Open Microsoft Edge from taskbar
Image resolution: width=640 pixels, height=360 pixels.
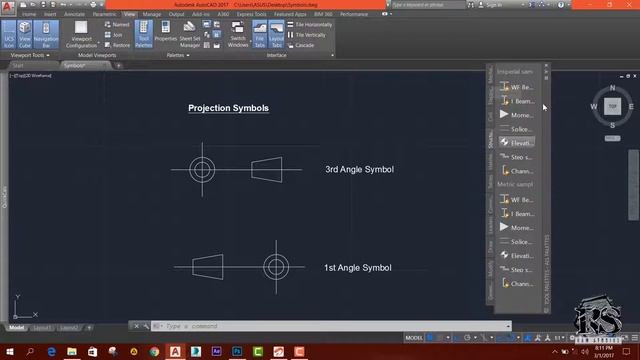tap(51, 351)
